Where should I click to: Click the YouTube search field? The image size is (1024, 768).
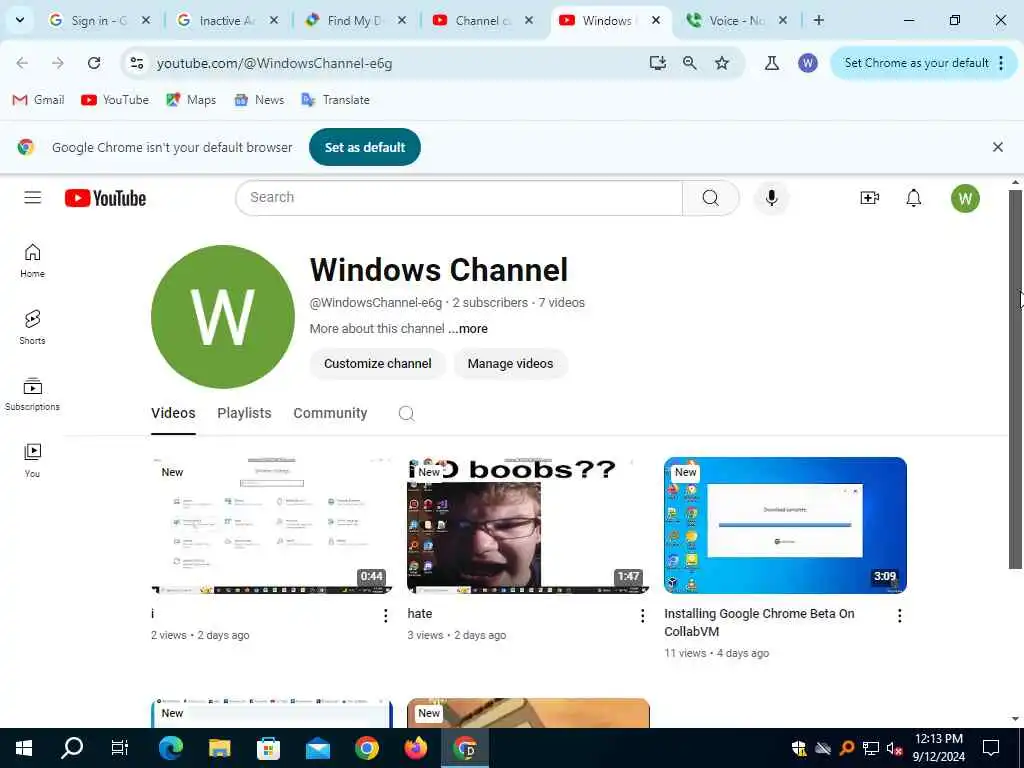[458, 197]
